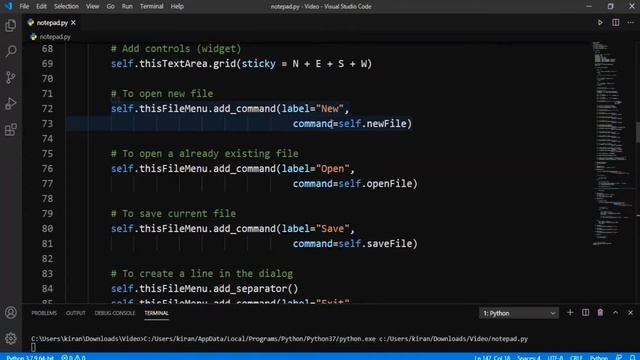The image size is (640, 360).
Task: Click the '"Save"' string on line 80
Action: [333, 229]
